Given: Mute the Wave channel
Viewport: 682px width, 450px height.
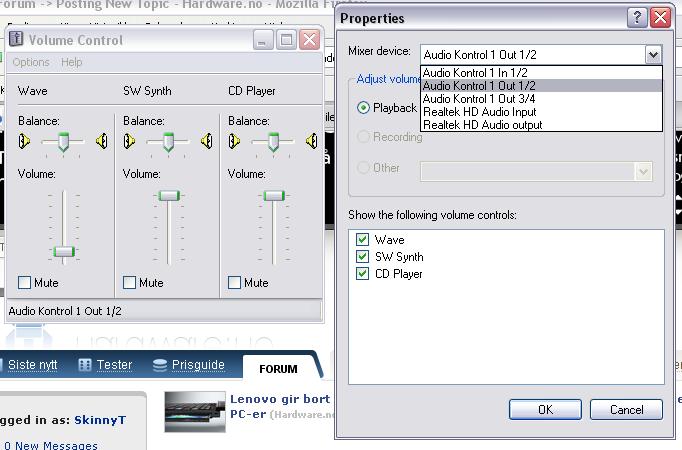Looking at the screenshot, I should (x=24, y=283).
